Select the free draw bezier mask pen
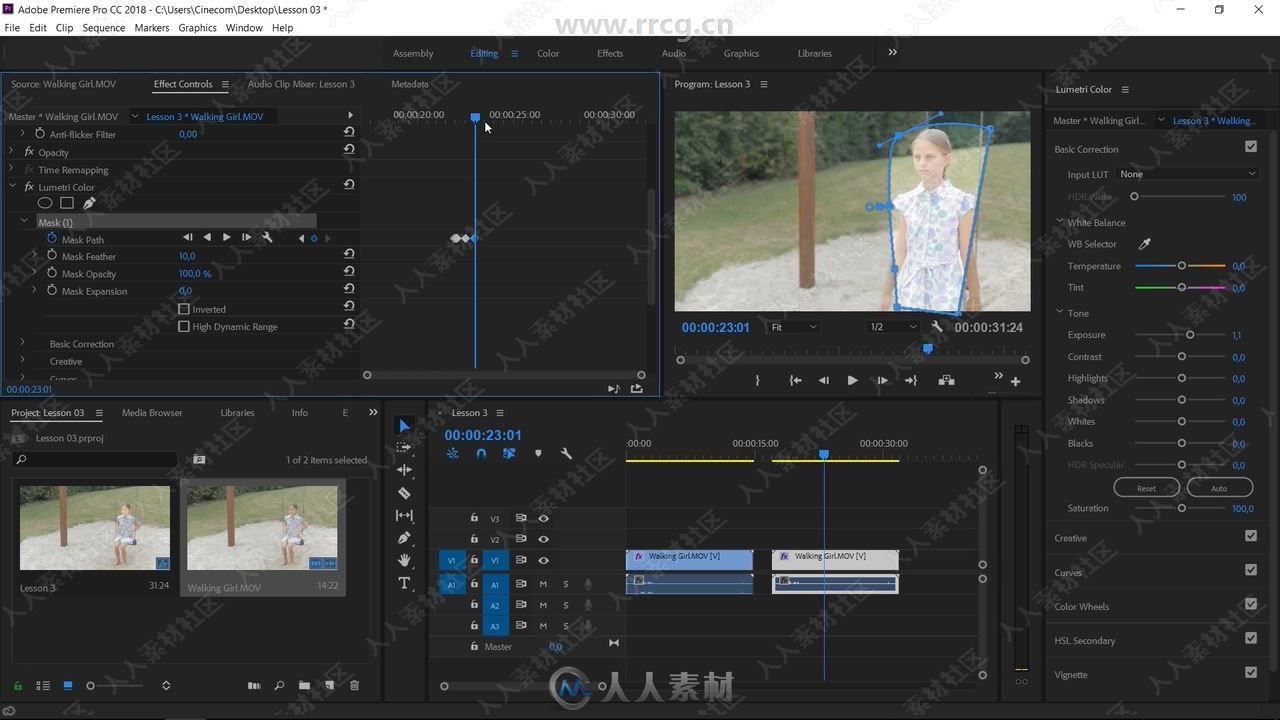The image size is (1280, 720). pyautogui.click(x=89, y=203)
